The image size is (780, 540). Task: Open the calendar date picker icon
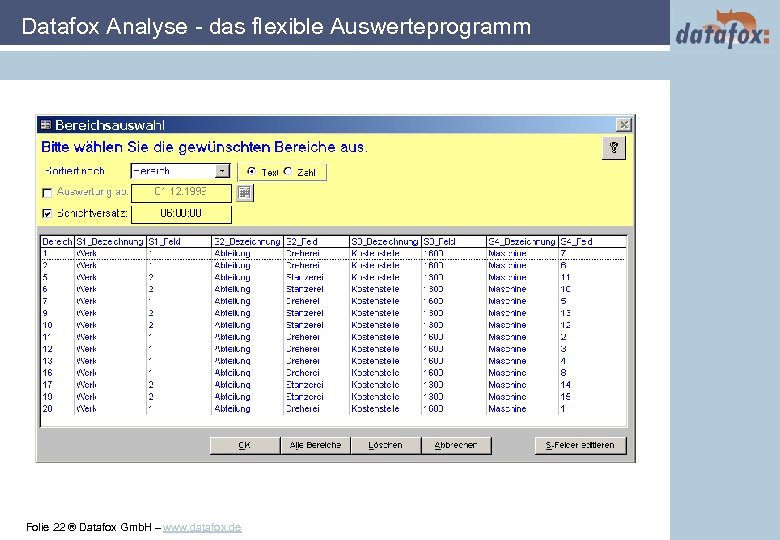pyautogui.click(x=244, y=193)
